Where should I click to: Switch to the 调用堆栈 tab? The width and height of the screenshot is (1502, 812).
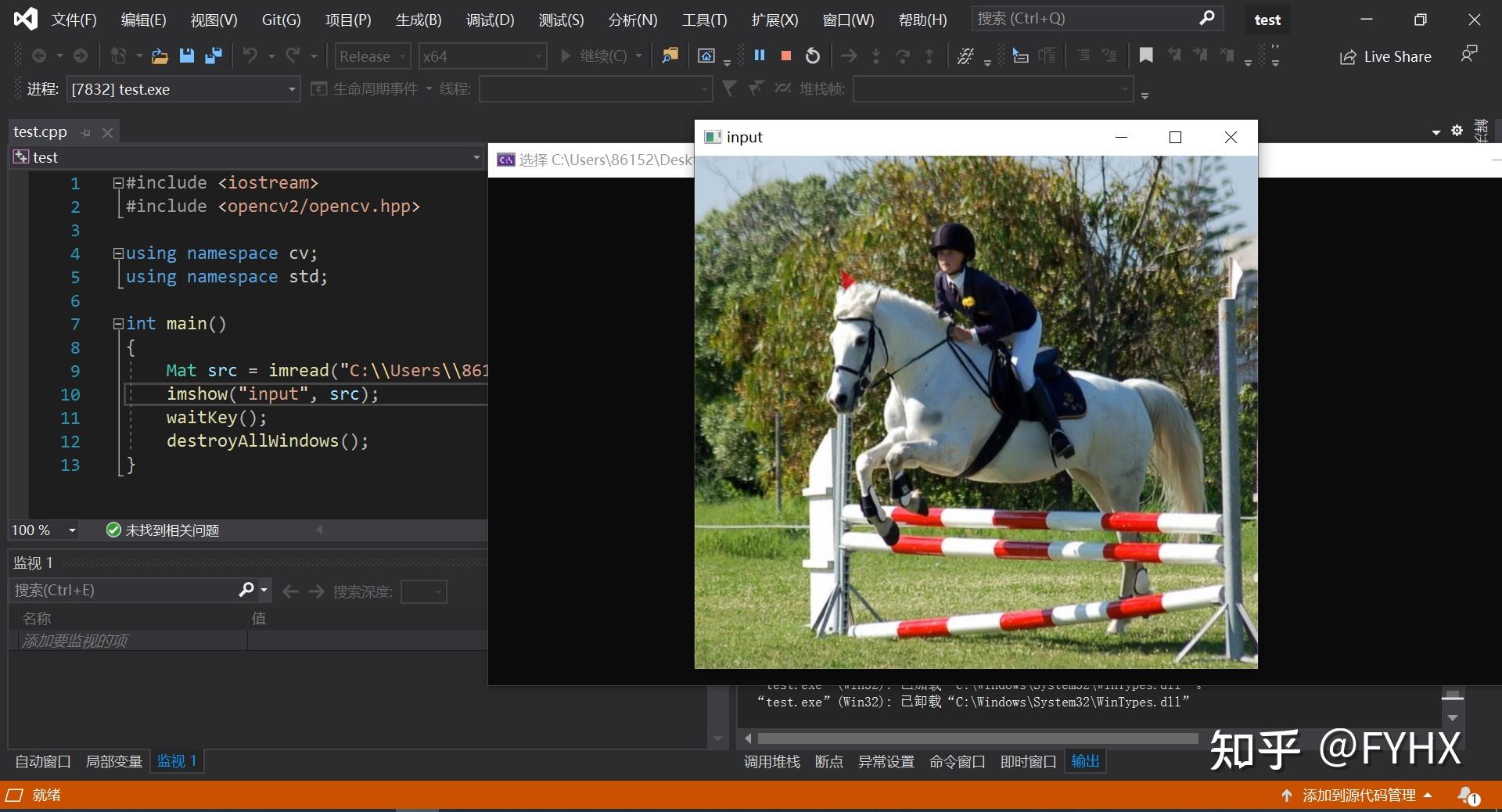pos(772,761)
